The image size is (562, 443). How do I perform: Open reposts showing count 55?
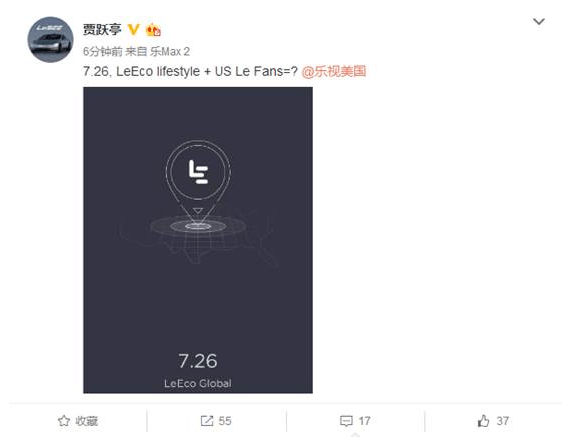point(216,421)
